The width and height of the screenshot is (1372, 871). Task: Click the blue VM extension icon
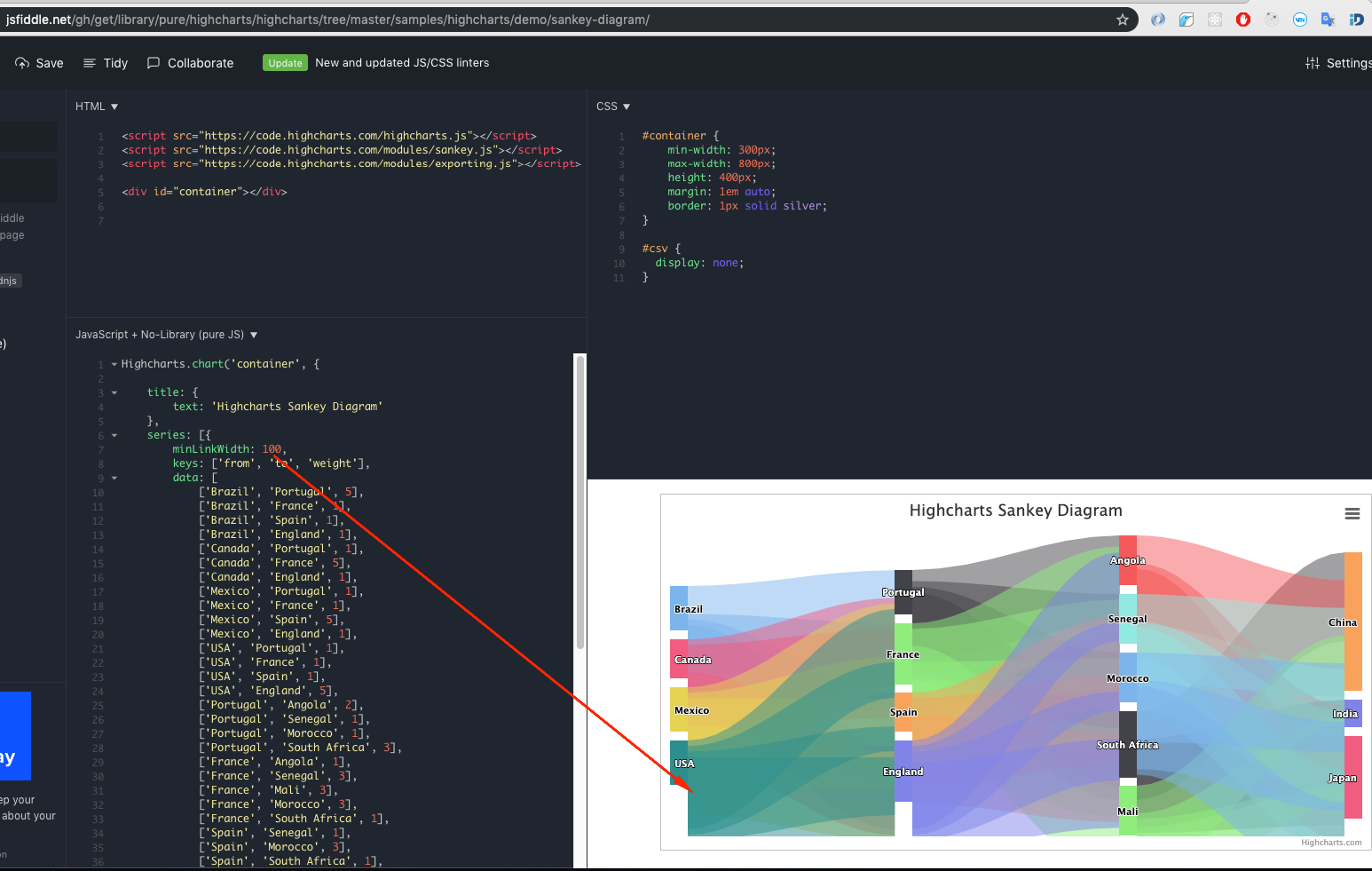click(x=1299, y=19)
